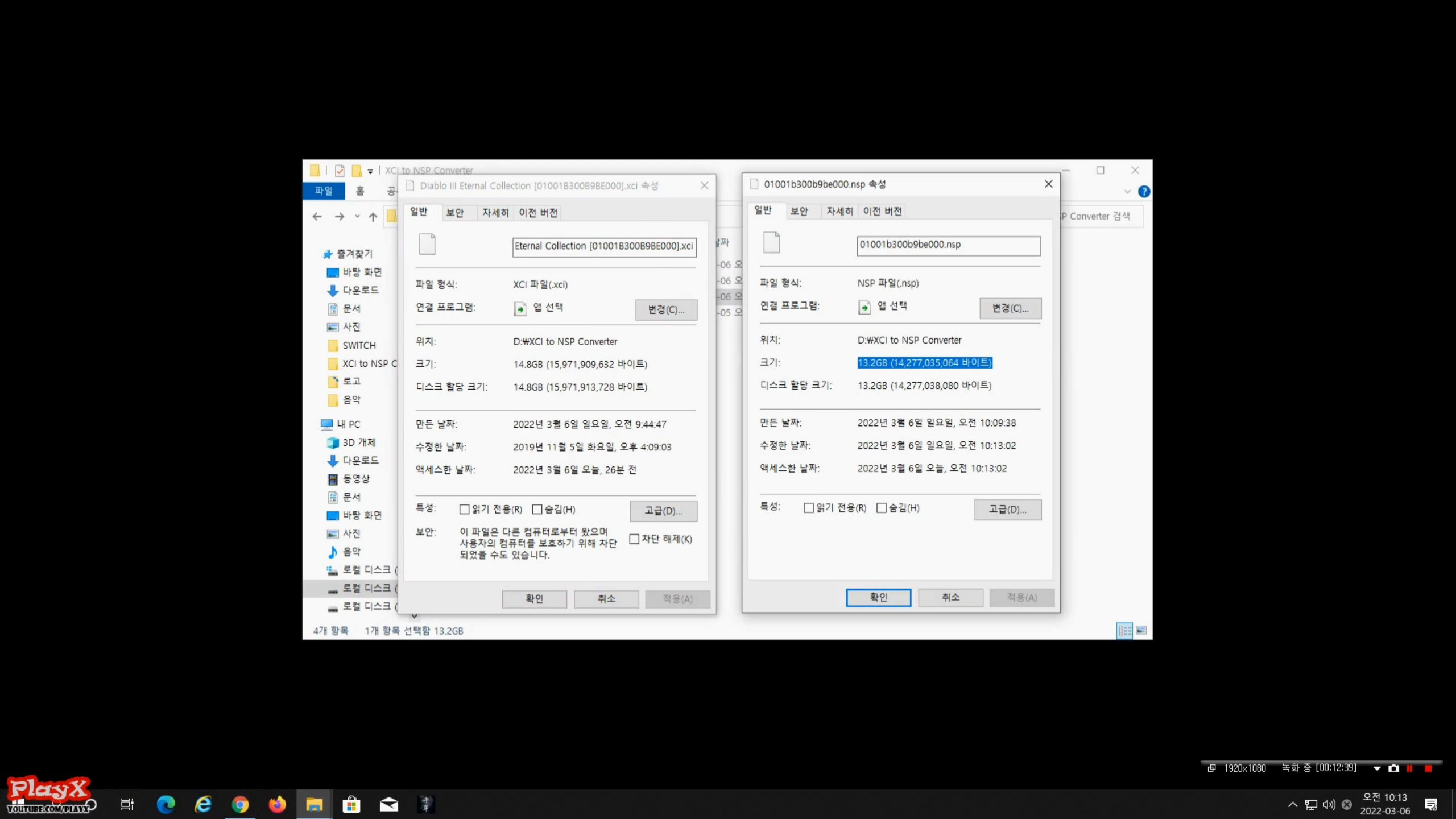Click the Microsoft Edge taskbar icon
The height and width of the screenshot is (819, 1456).
[166, 804]
